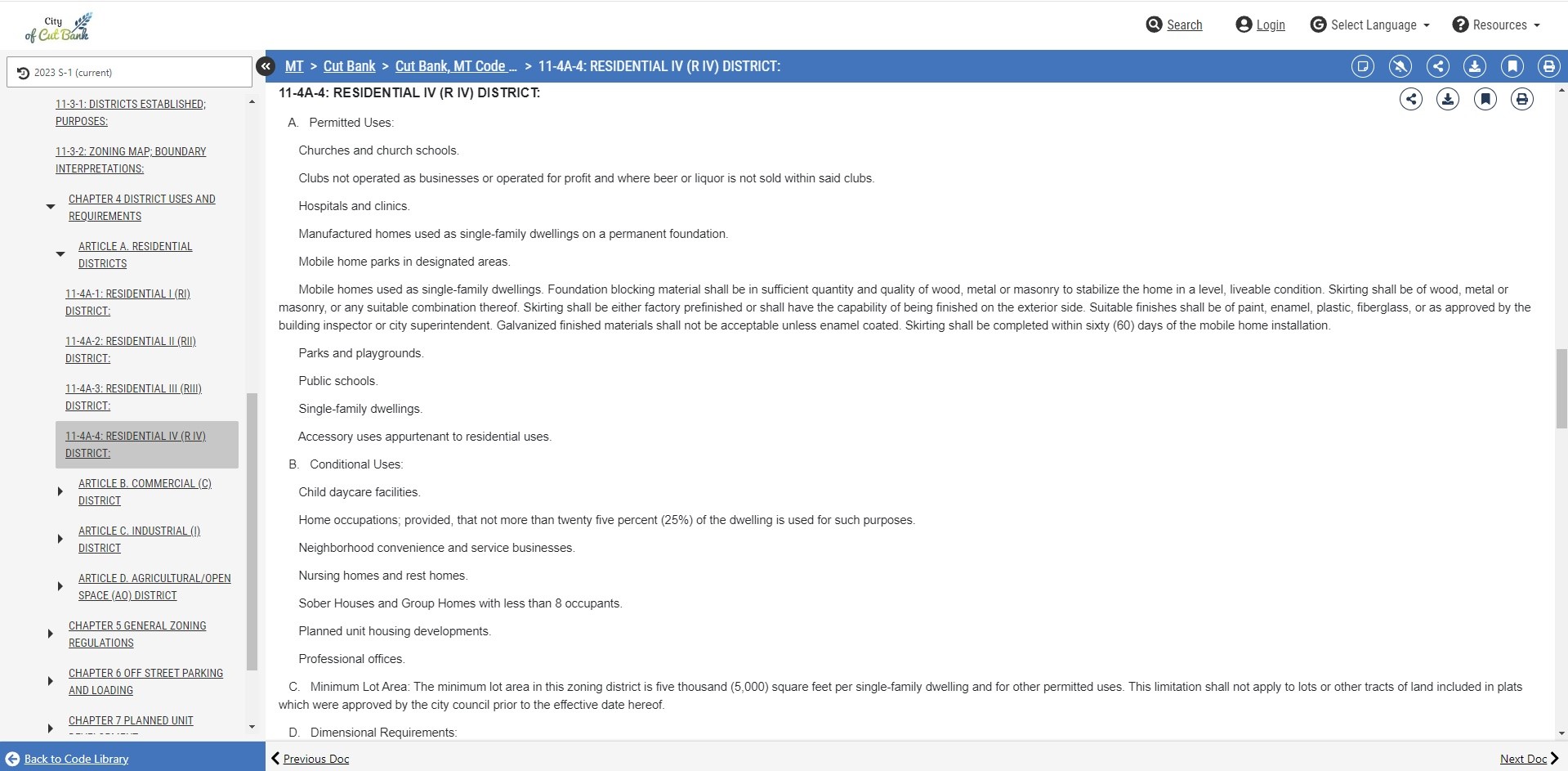The height and width of the screenshot is (771, 1568).
Task: Click the print icon in blue breadcrumb bar
Action: coord(1548,66)
